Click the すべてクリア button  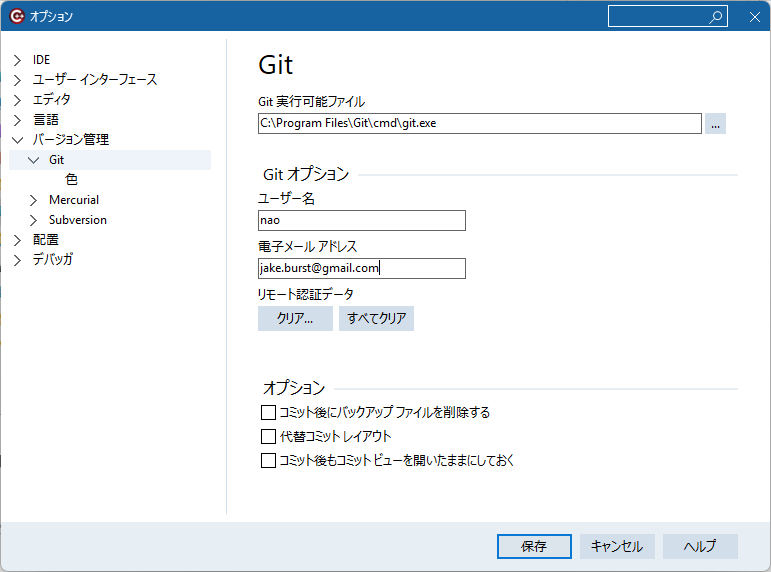(376, 318)
